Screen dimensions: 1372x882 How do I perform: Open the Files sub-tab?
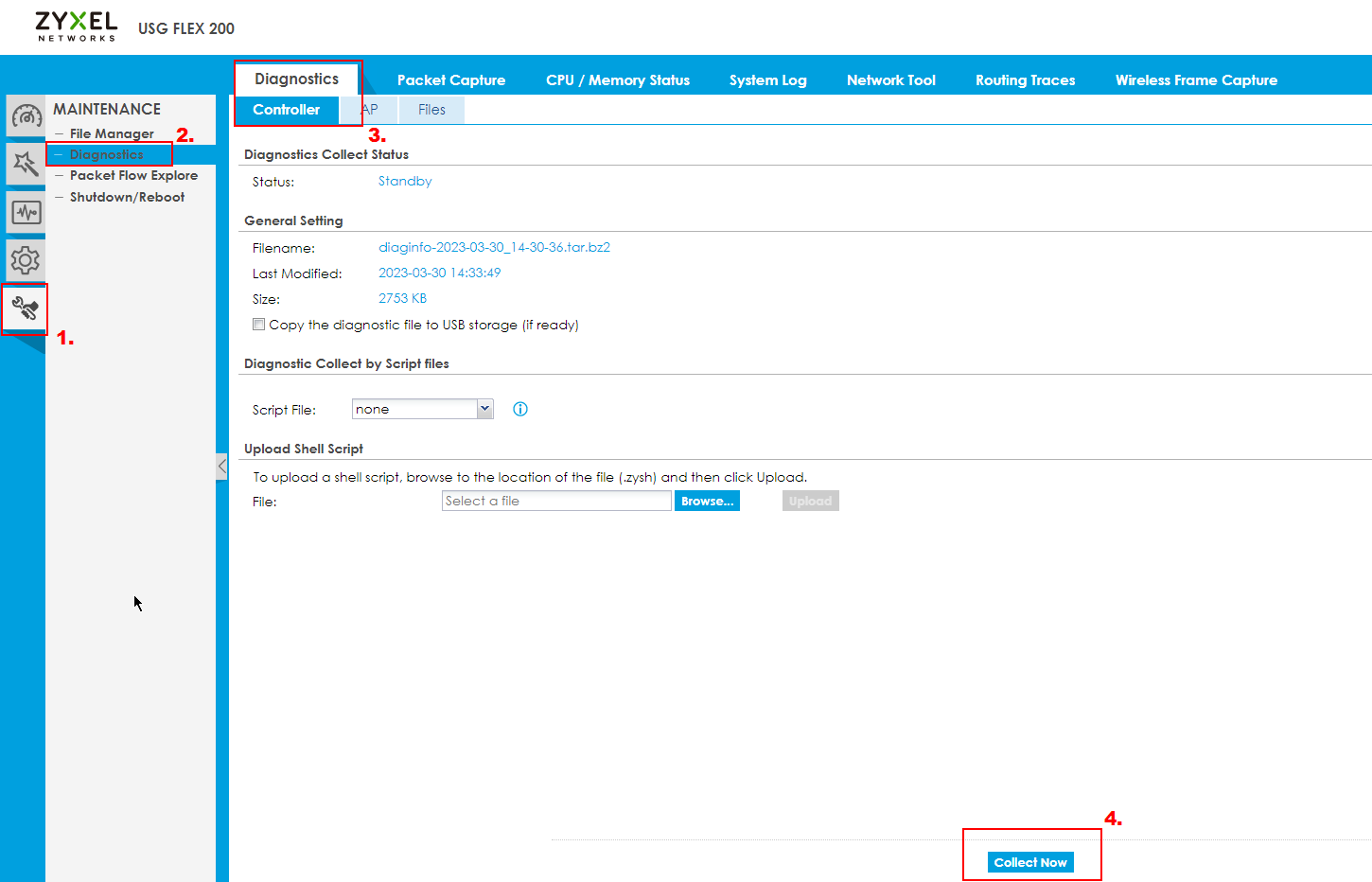coord(431,110)
